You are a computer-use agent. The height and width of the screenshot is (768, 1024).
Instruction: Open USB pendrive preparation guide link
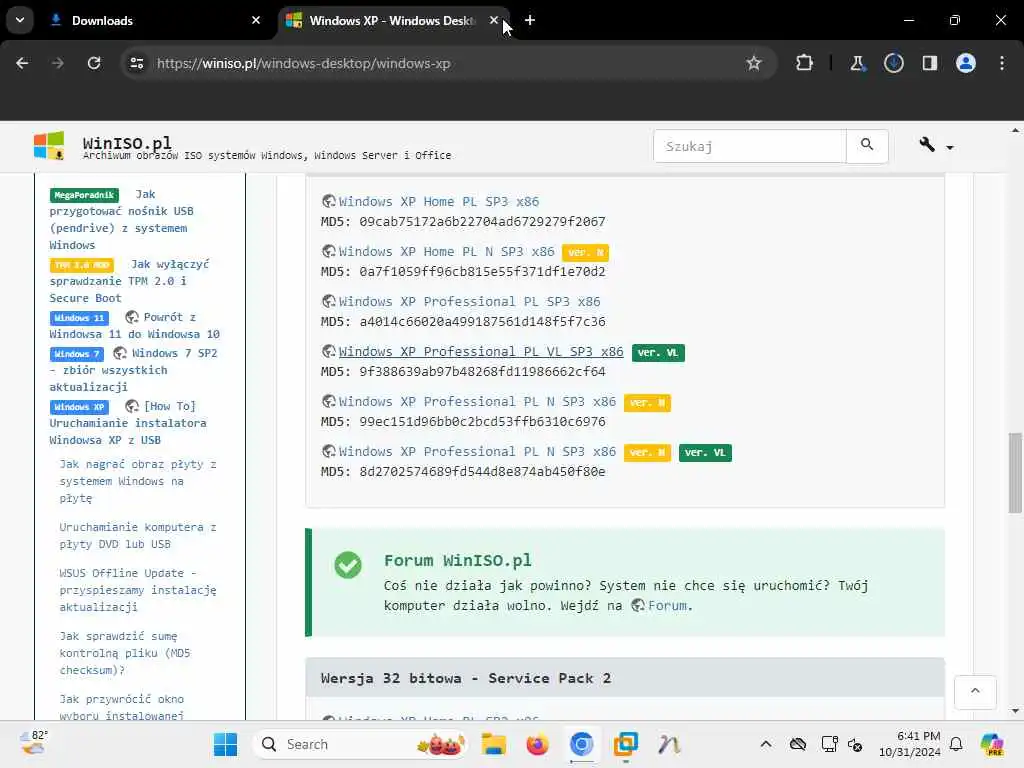(x=122, y=220)
